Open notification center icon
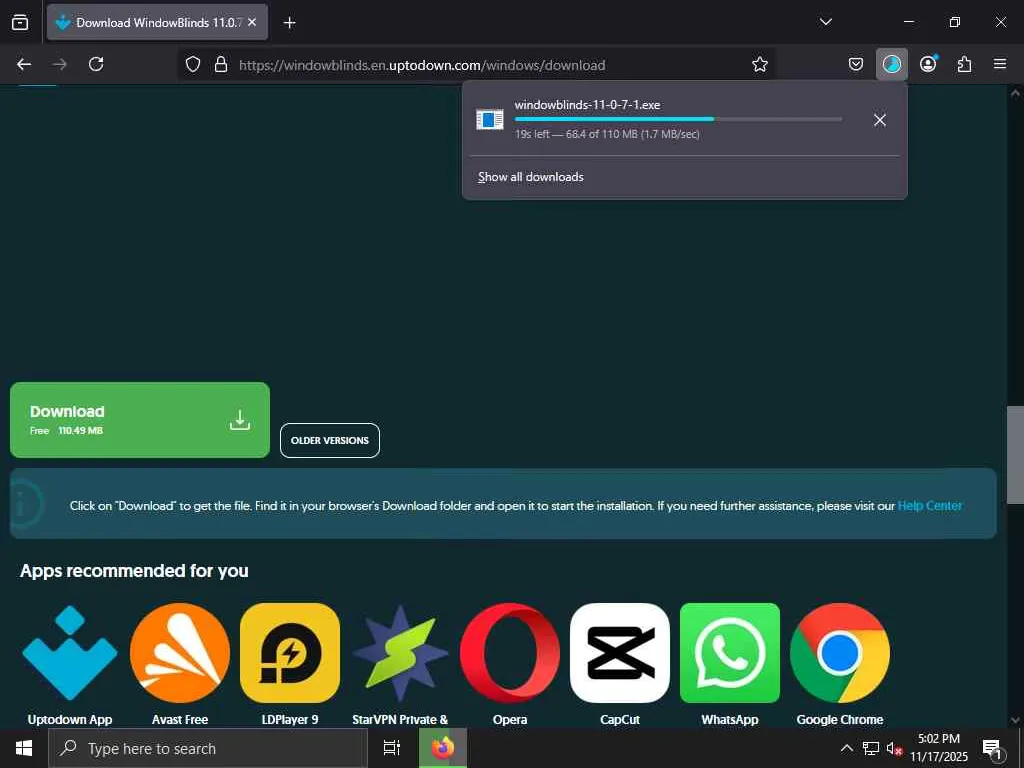1024x768 pixels. pos(993,748)
